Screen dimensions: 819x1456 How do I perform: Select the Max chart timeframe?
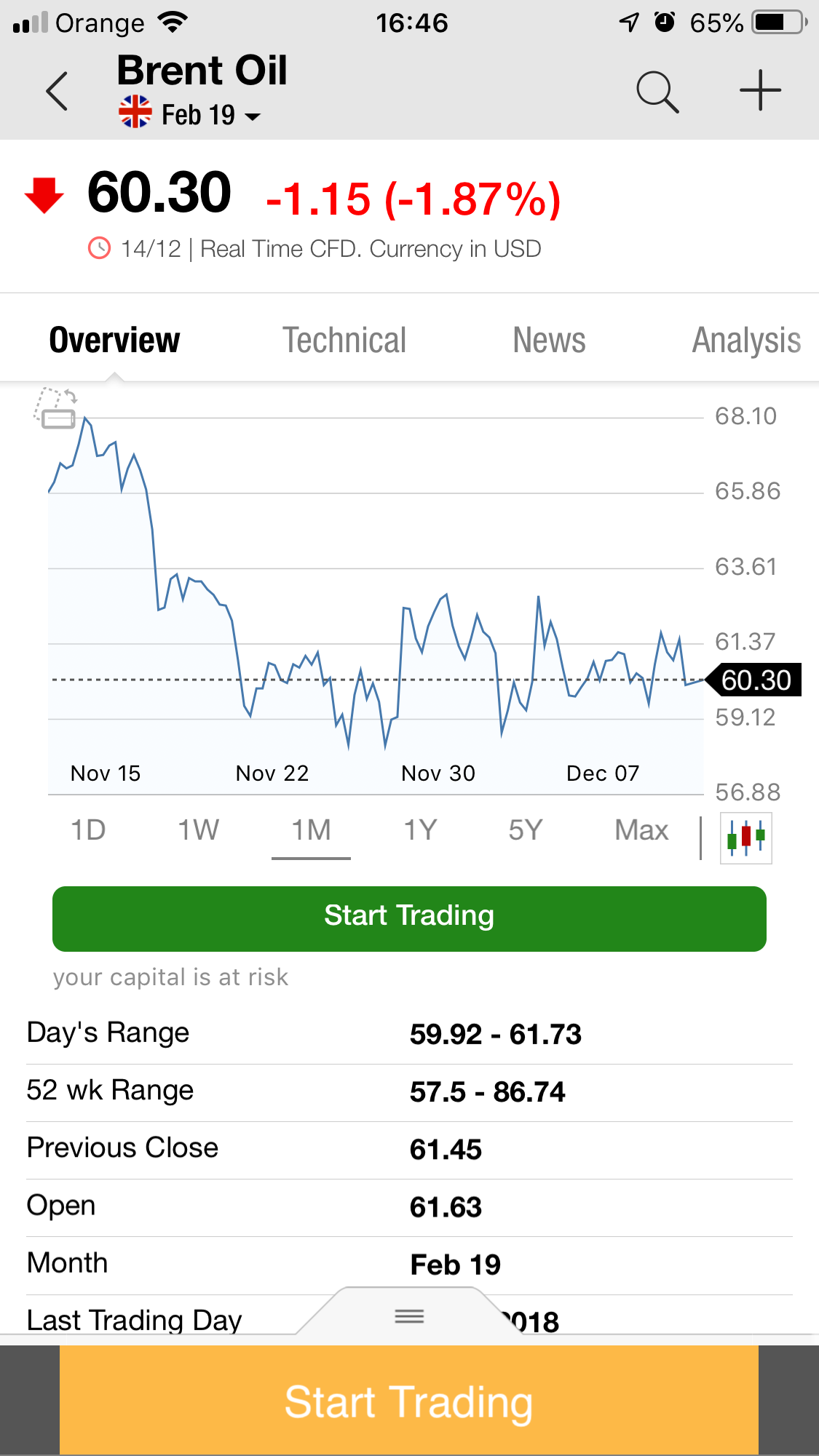pos(641,830)
